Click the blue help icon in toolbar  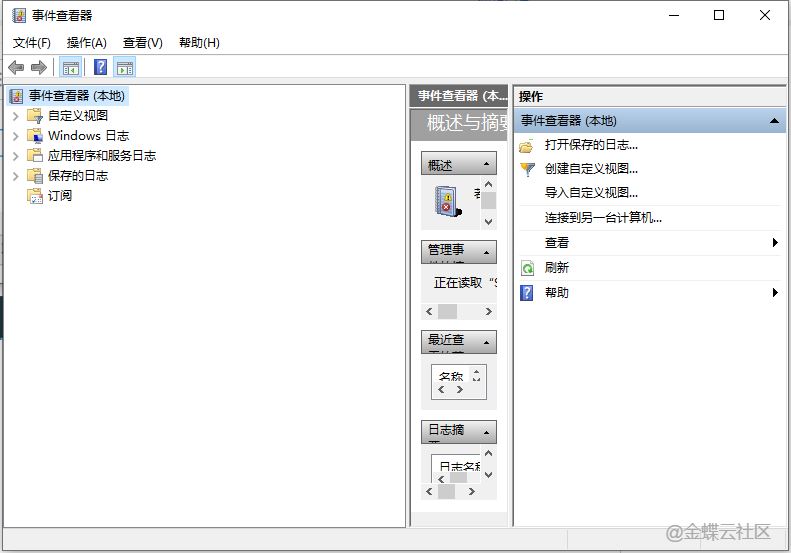click(100, 68)
